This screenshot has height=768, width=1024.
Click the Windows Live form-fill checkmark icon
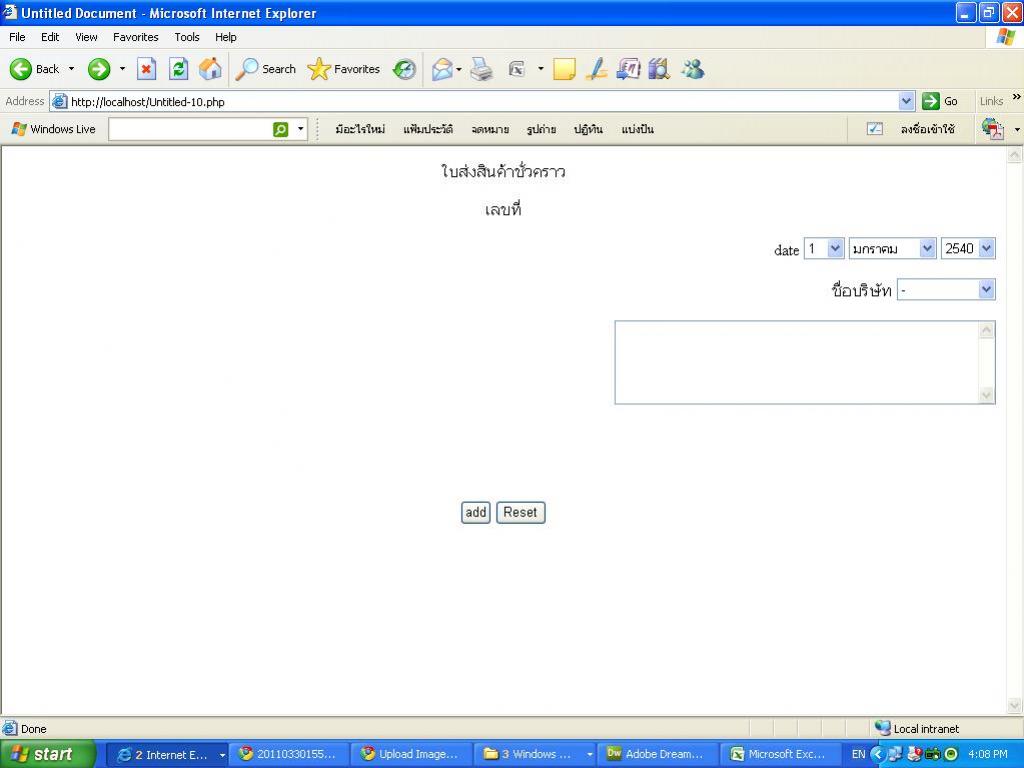[875, 129]
